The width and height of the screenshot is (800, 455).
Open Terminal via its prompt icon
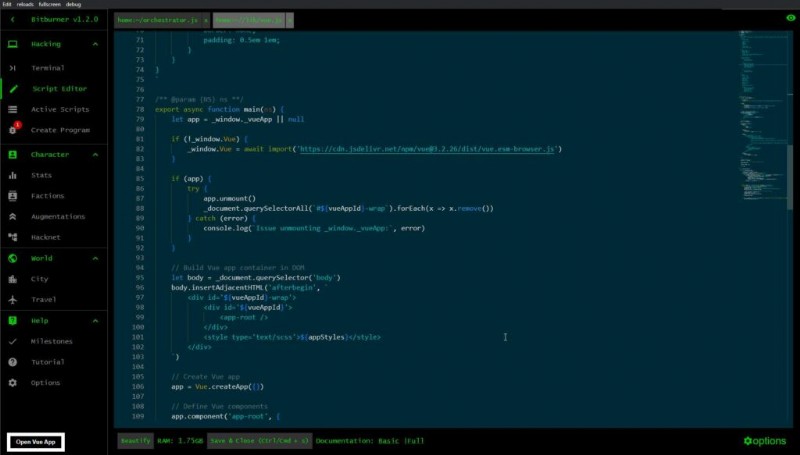click(x=13, y=68)
